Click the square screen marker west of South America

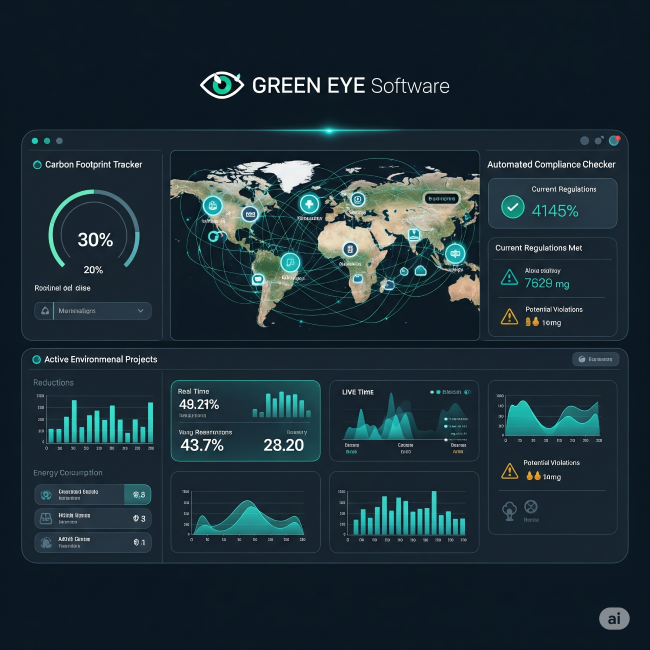click(x=258, y=279)
